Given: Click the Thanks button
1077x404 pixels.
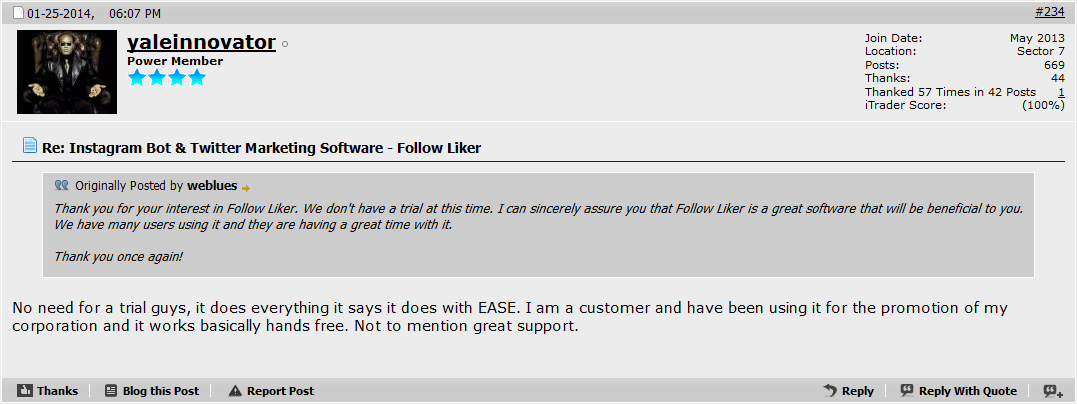Looking at the screenshot, I should point(47,391).
